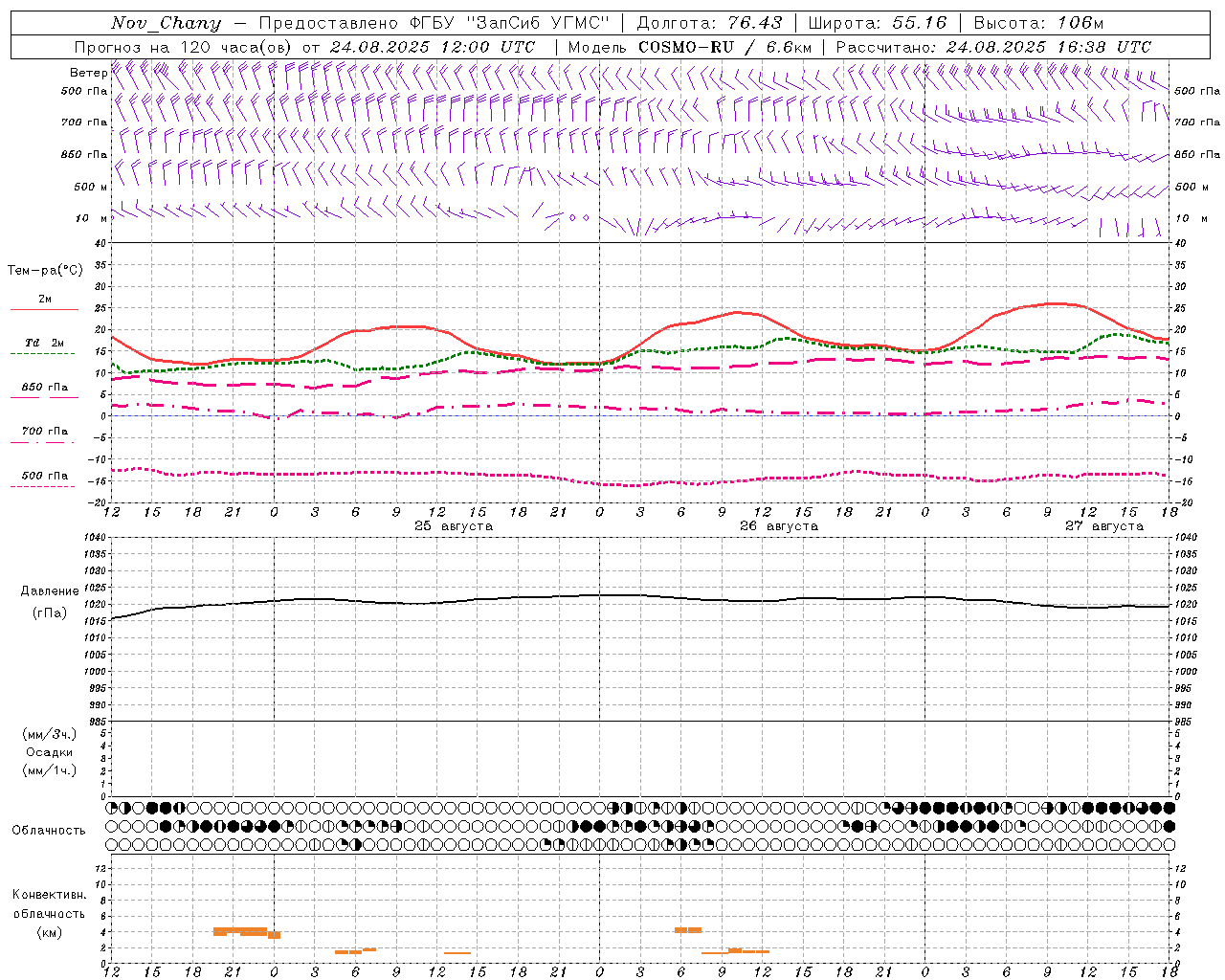The height and width of the screenshot is (980, 1225).
Task: Click the "(км)" unit under convective cloudiness
Action: tap(50, 932)
